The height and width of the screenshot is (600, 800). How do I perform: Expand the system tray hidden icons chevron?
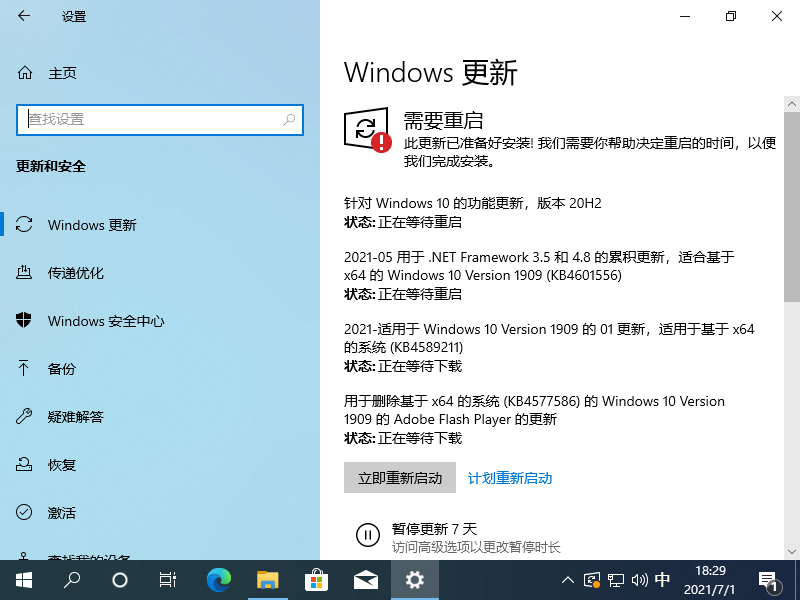pyautogui.click(x=568, y=580)
